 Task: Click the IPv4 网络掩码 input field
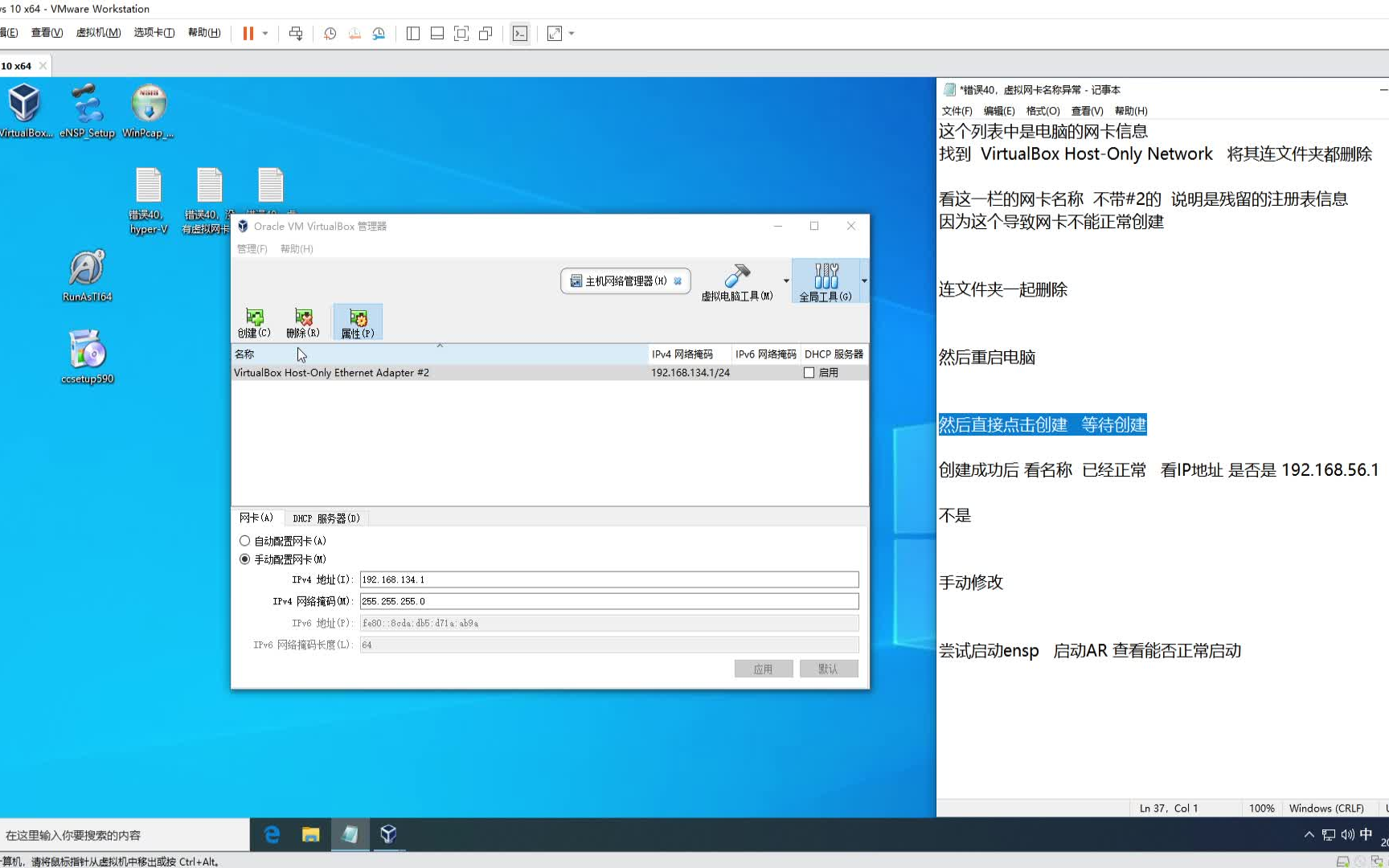point(609,601)
